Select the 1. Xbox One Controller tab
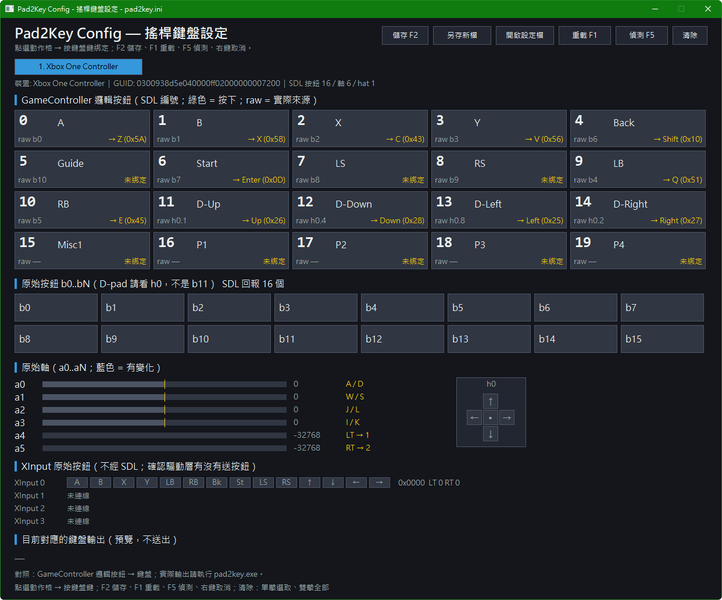 pos(78,67)
